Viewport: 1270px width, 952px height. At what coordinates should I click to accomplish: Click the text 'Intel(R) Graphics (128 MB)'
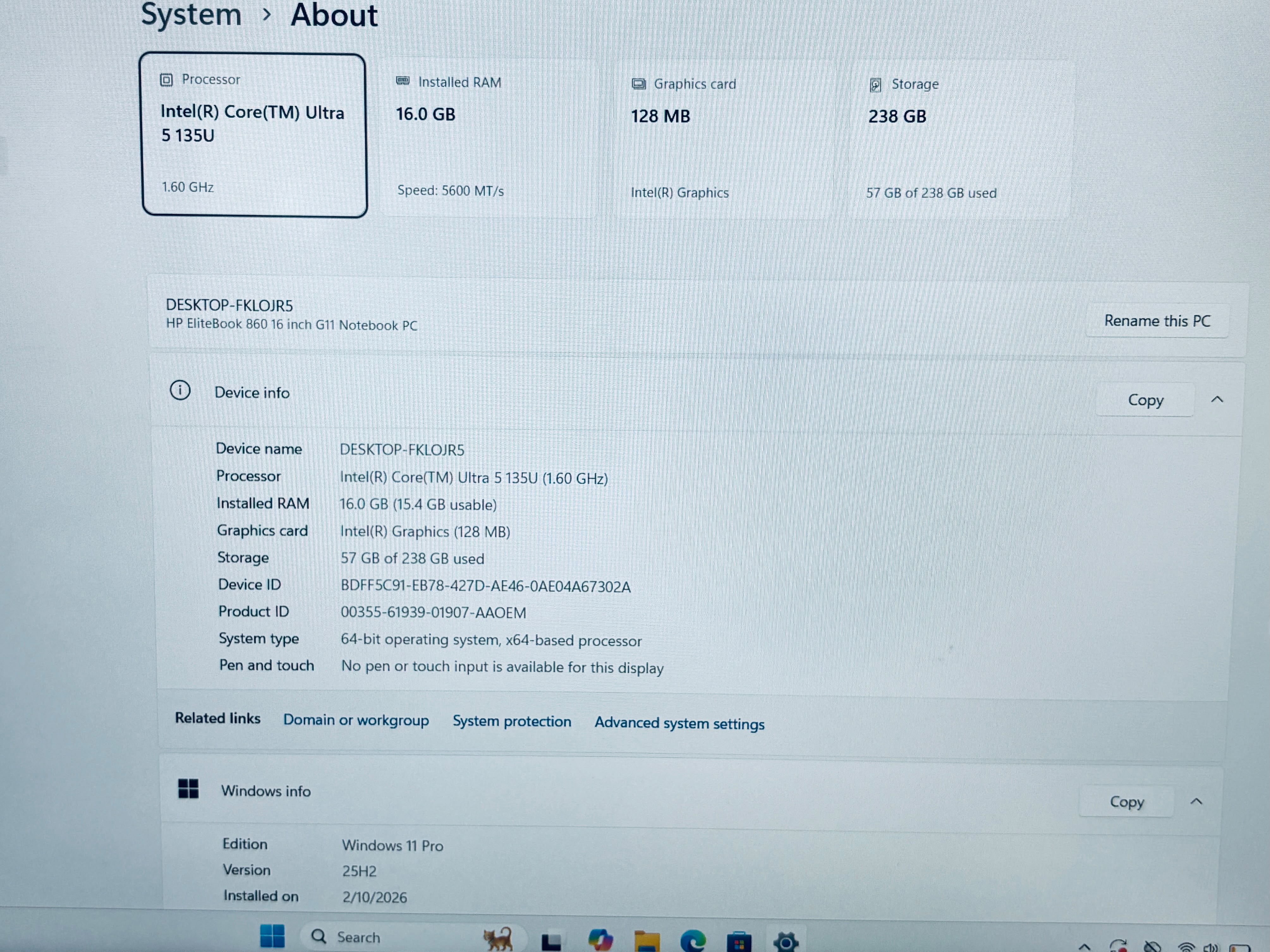click(425, 531)
